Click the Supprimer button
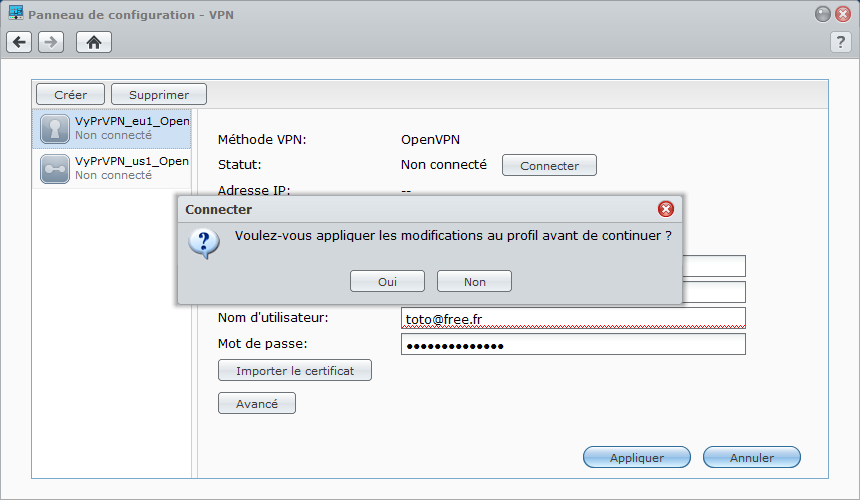The image size is (860, 500). point(159,94)
